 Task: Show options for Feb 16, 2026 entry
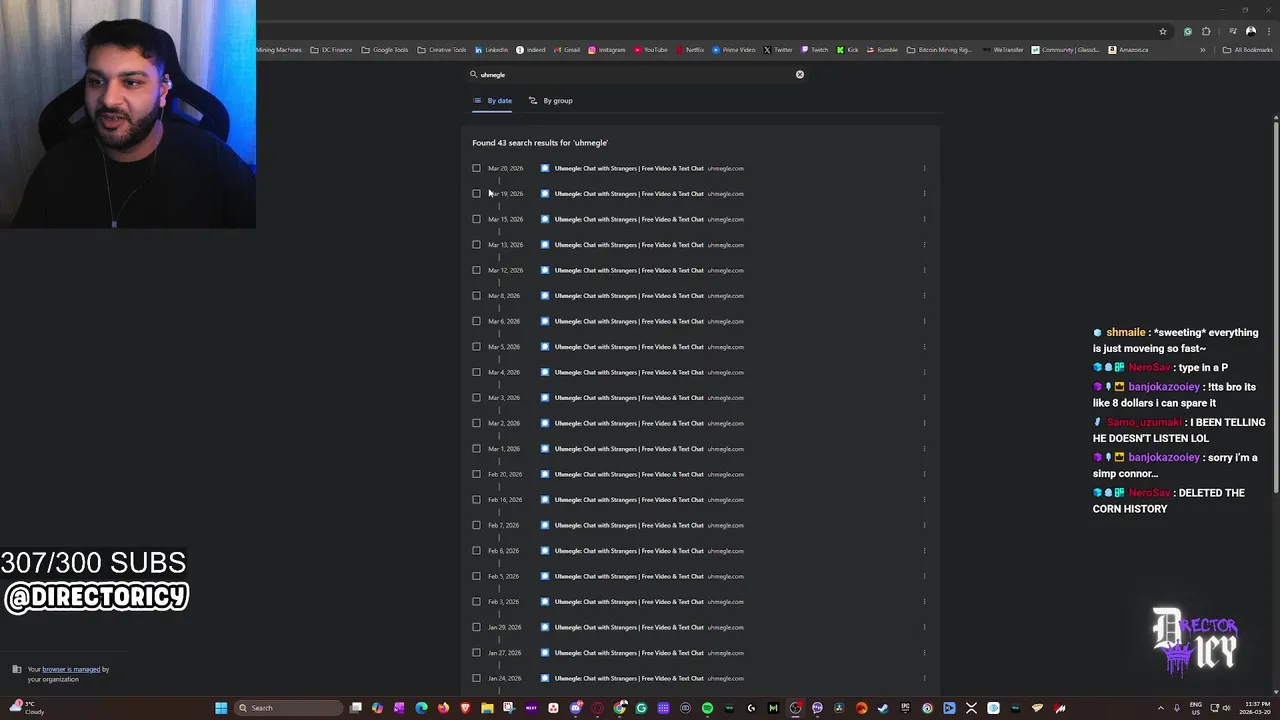coord(924,500)
